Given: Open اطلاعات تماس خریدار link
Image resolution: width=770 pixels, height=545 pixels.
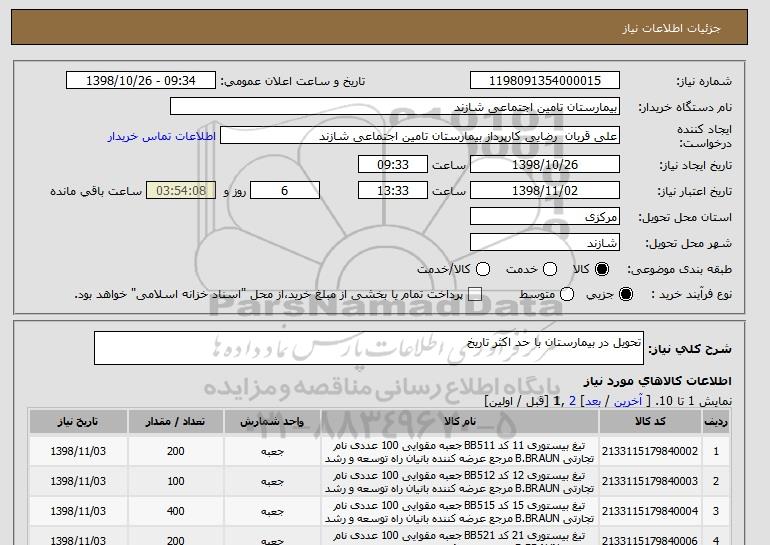Looking at the screenshot, I should pos(162,136).
